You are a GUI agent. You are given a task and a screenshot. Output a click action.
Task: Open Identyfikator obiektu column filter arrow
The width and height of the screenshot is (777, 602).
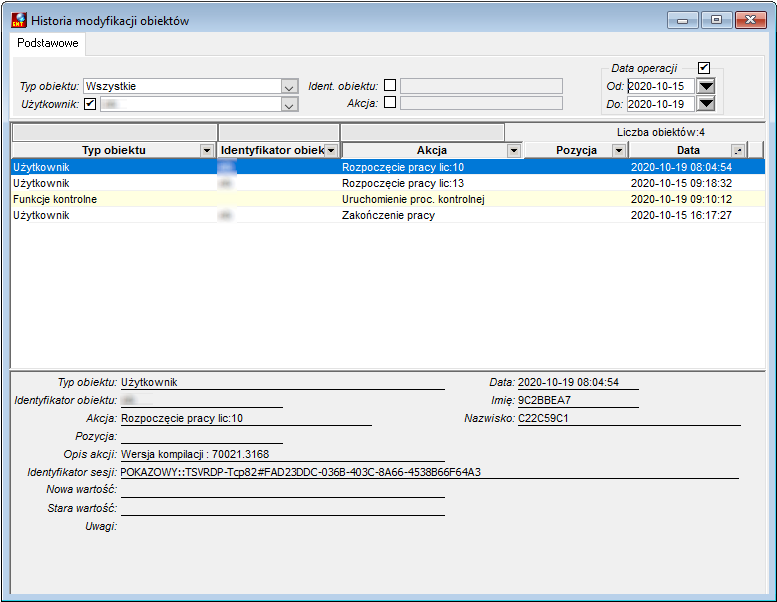coord(331,151)
